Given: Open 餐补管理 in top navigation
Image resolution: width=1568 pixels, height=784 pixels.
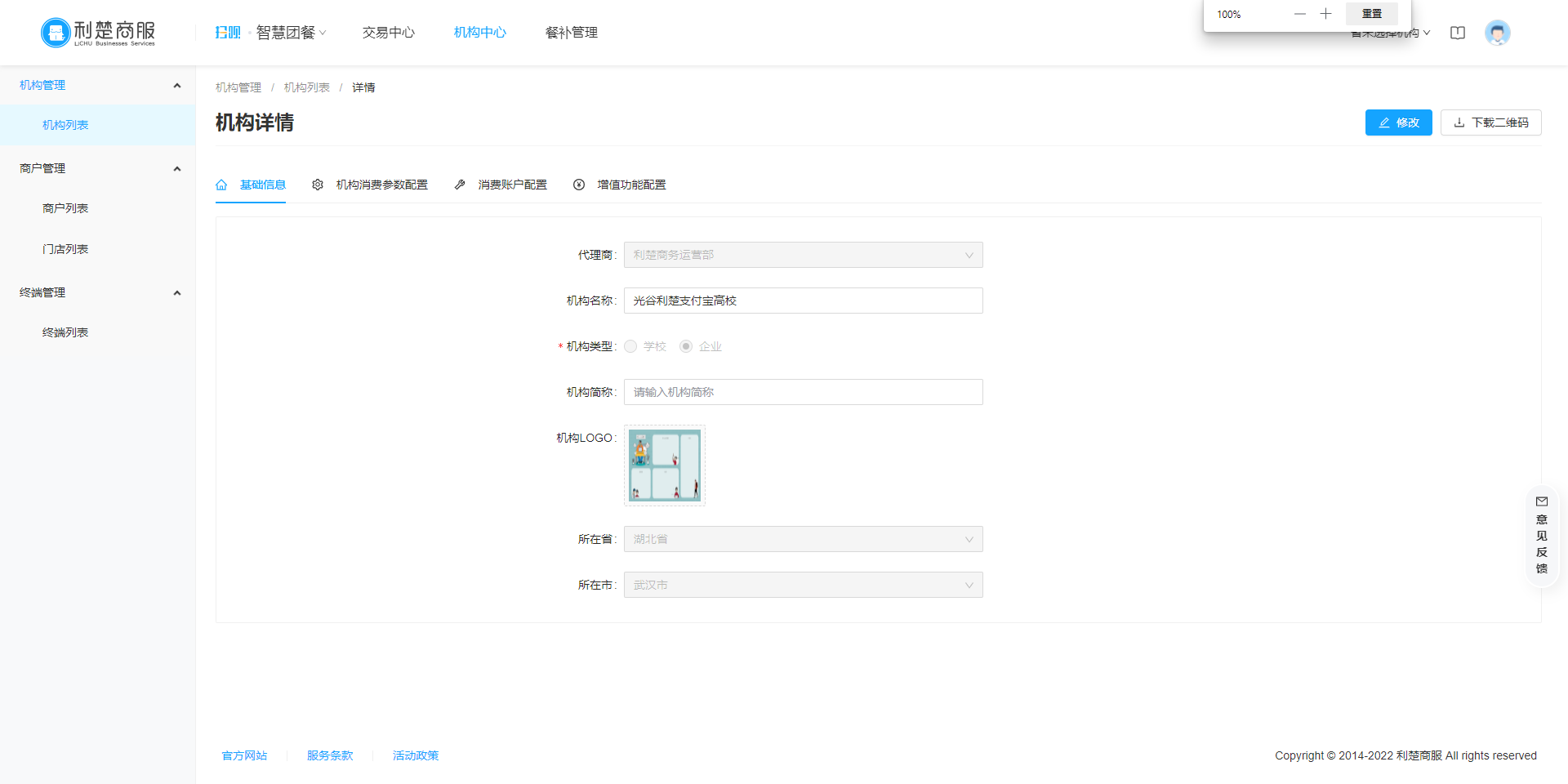Looking at the screenshot, I should pyautogui.click(x=572, y=33).
